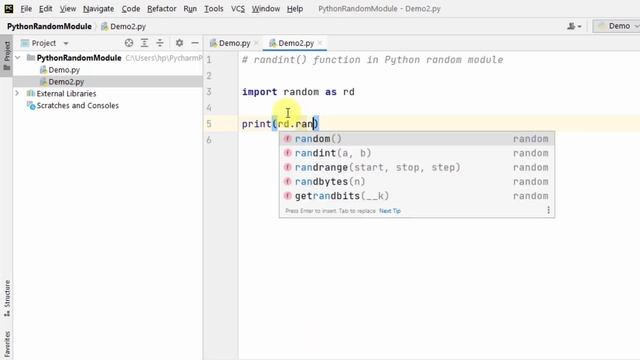
Task: Open the Edit menu
Action: [x=45, y=9]
